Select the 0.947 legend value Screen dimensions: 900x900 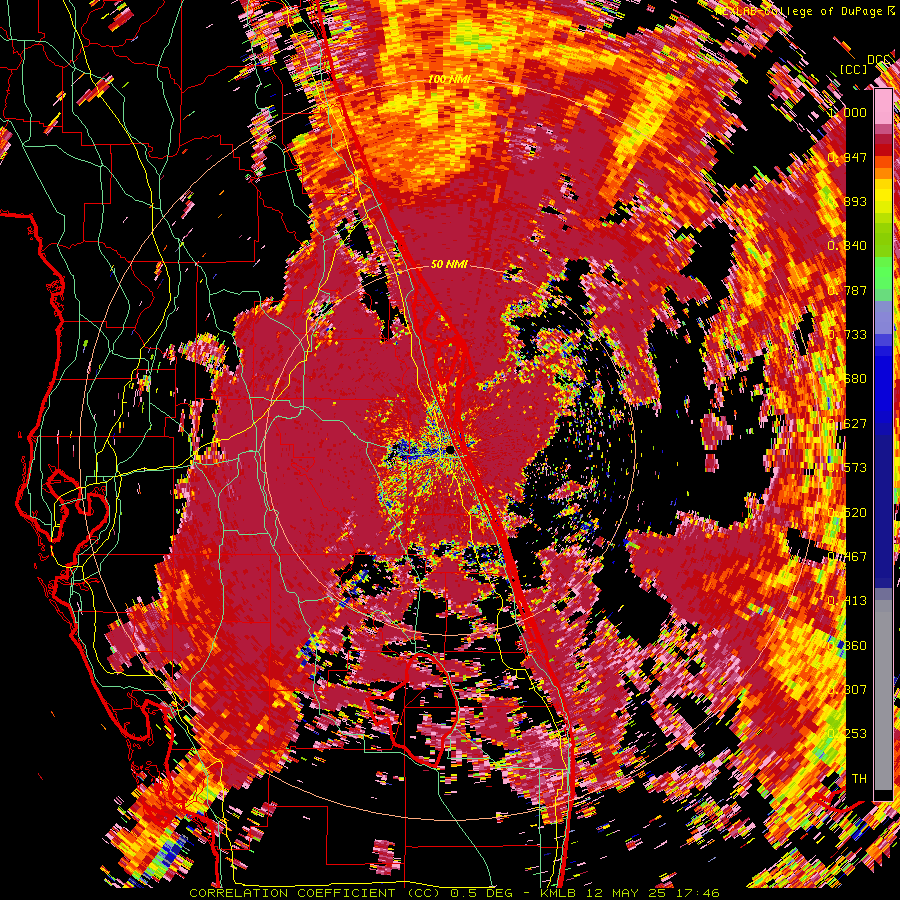tap(847, 157)
